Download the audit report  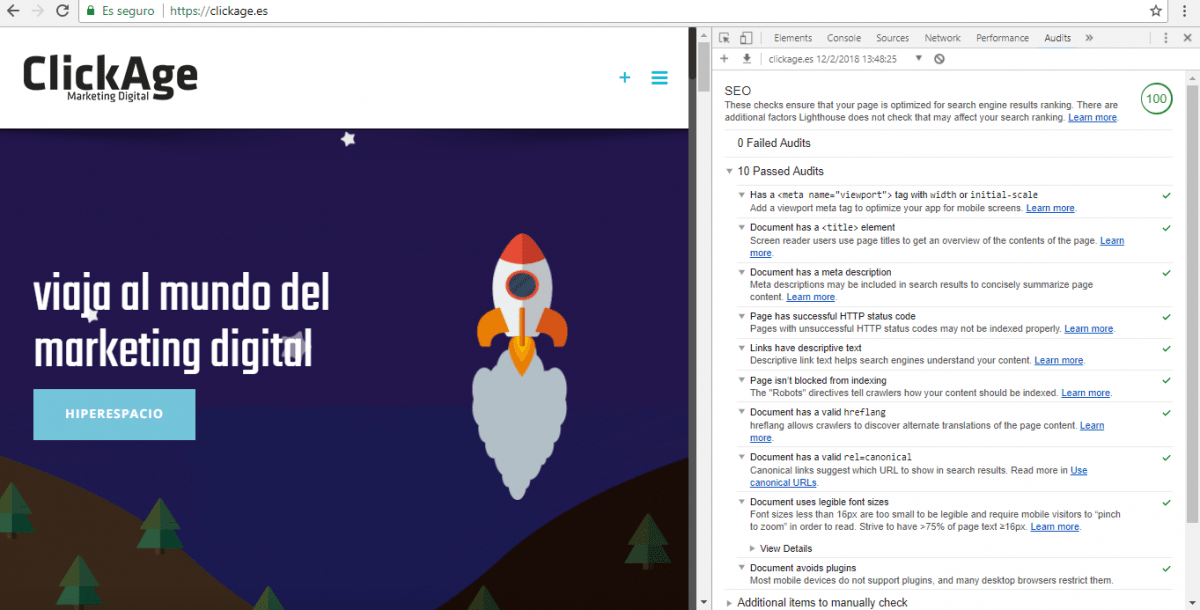point(746,59)
